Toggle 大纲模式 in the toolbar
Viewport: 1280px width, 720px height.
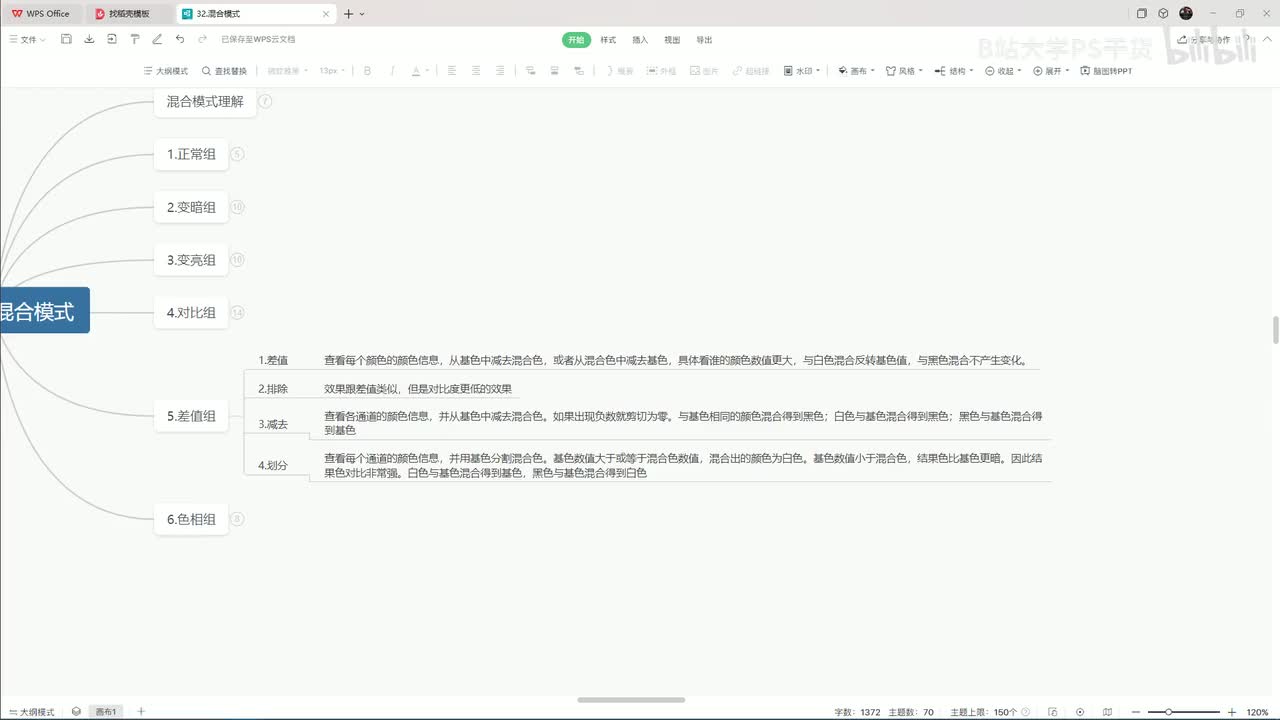166,71
